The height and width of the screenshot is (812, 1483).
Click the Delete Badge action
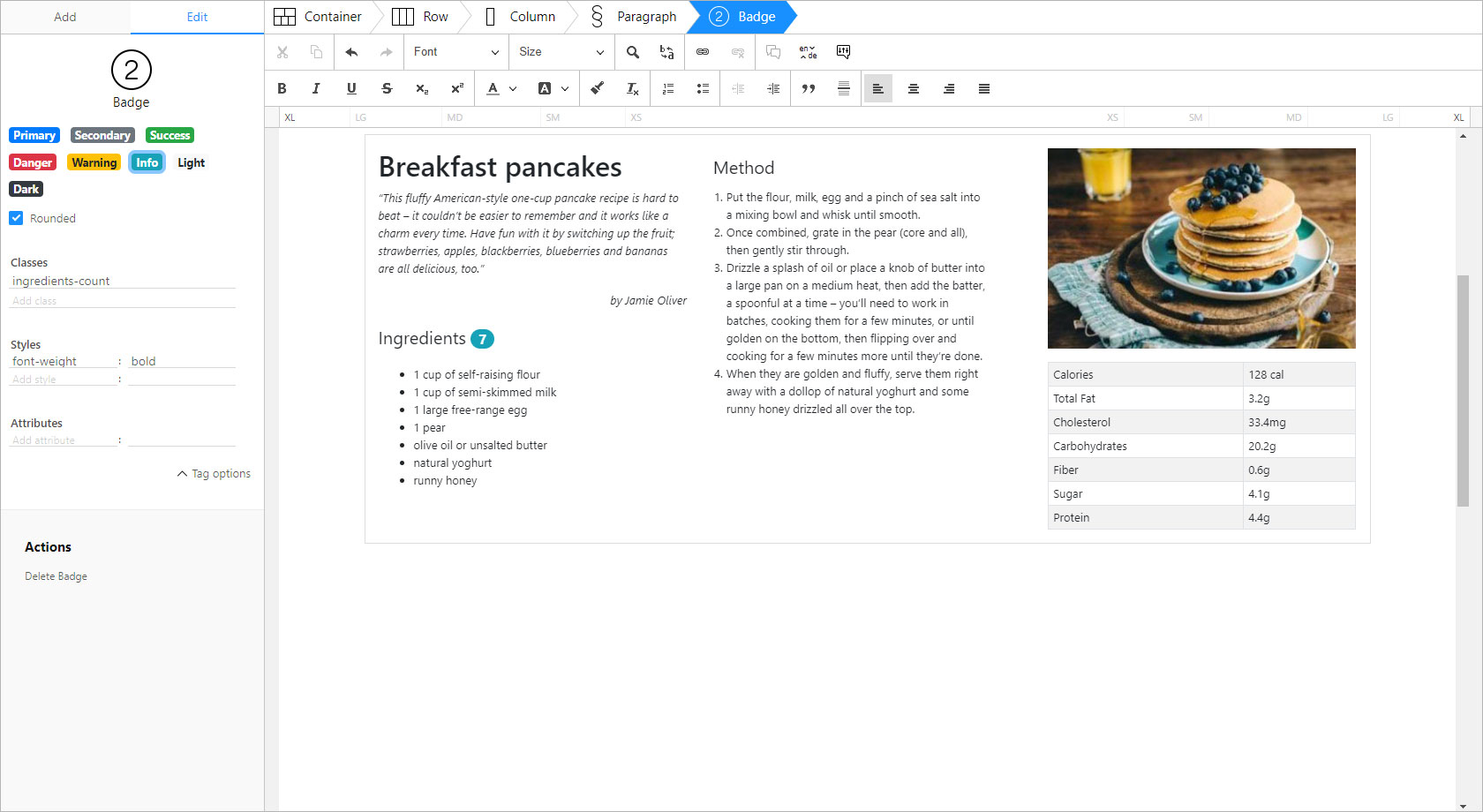click(56, 576)
